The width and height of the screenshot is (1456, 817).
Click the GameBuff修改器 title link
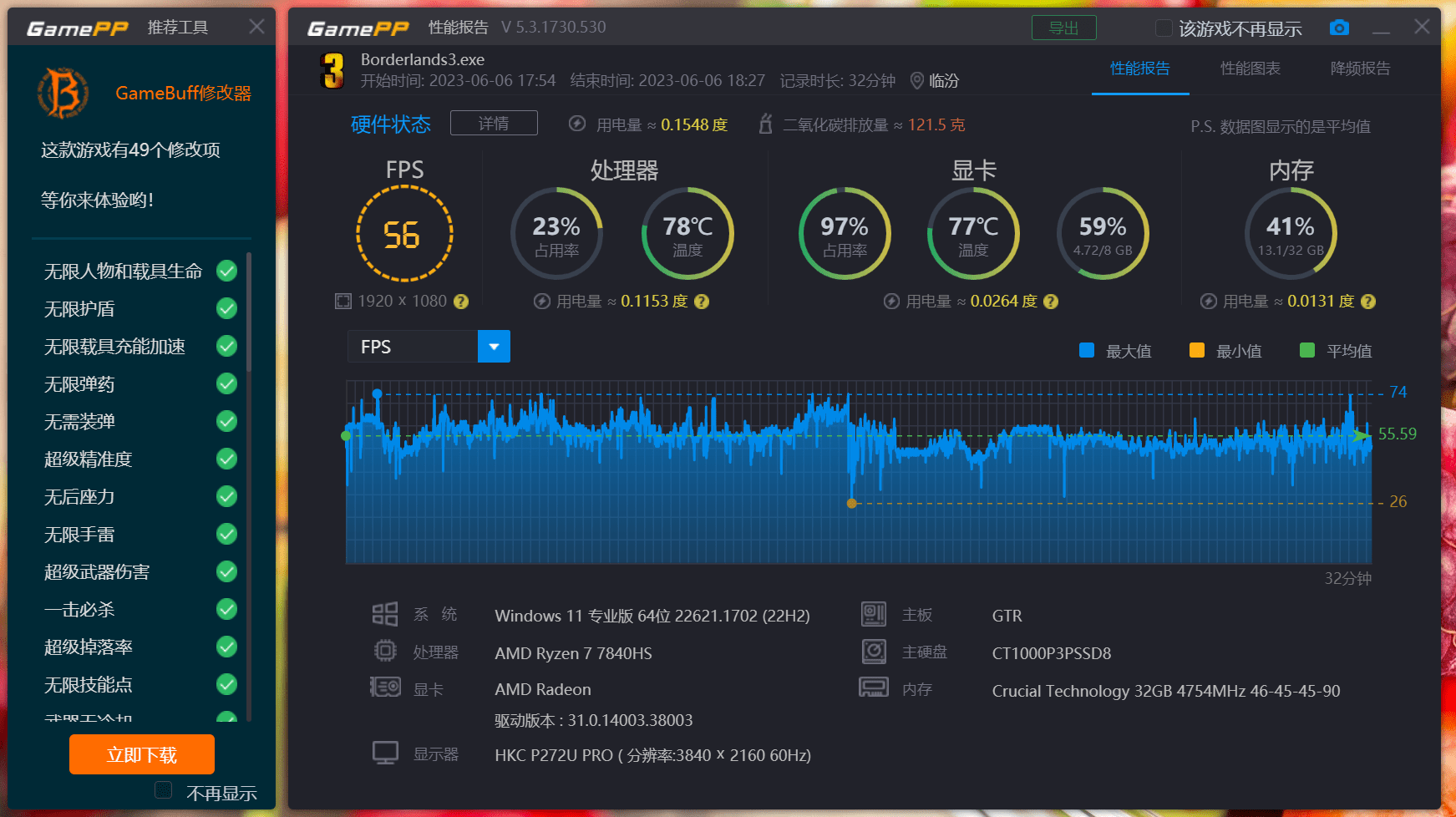(x=184, y=93)
